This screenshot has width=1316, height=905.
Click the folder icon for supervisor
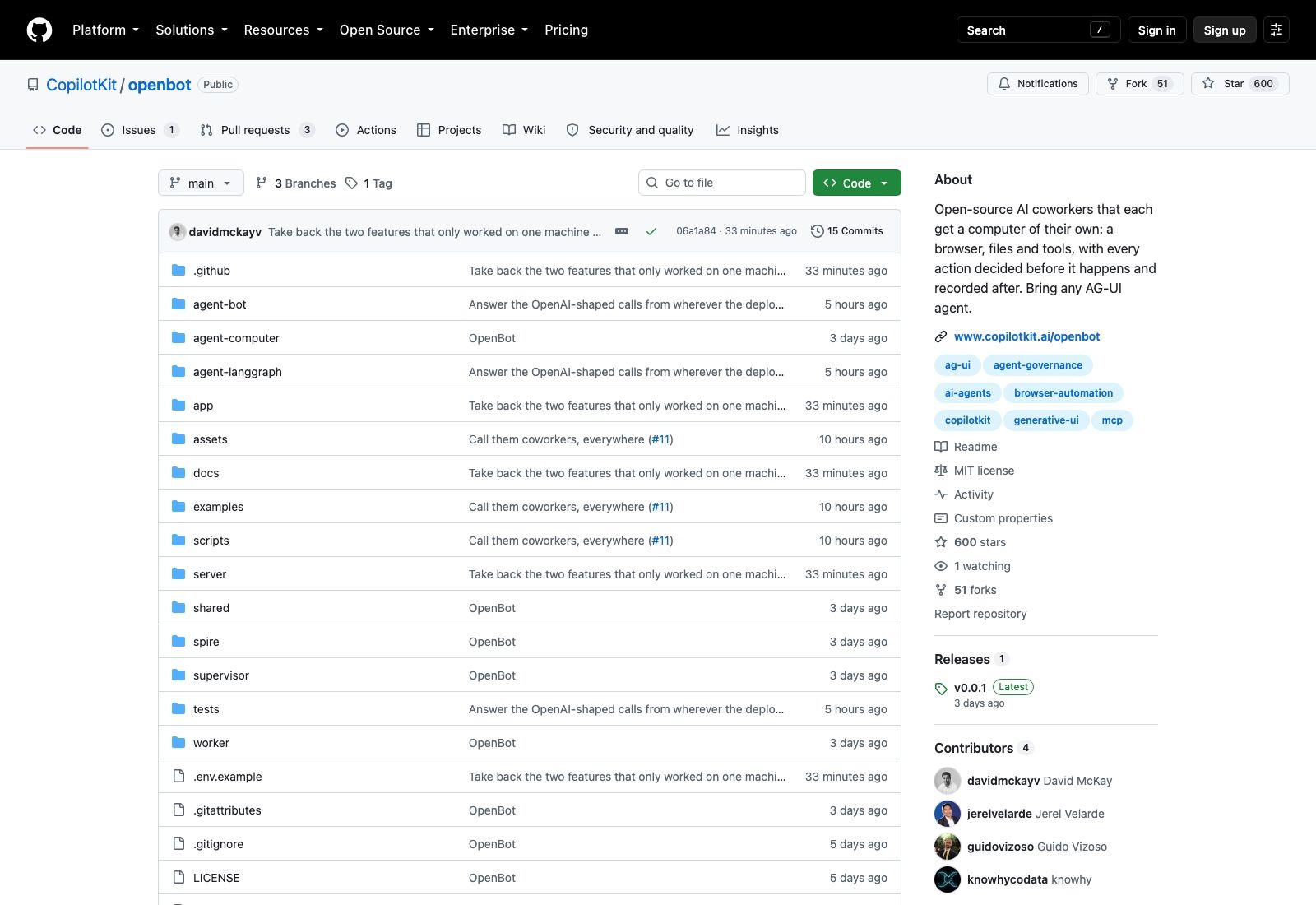[x=178, y=675]
